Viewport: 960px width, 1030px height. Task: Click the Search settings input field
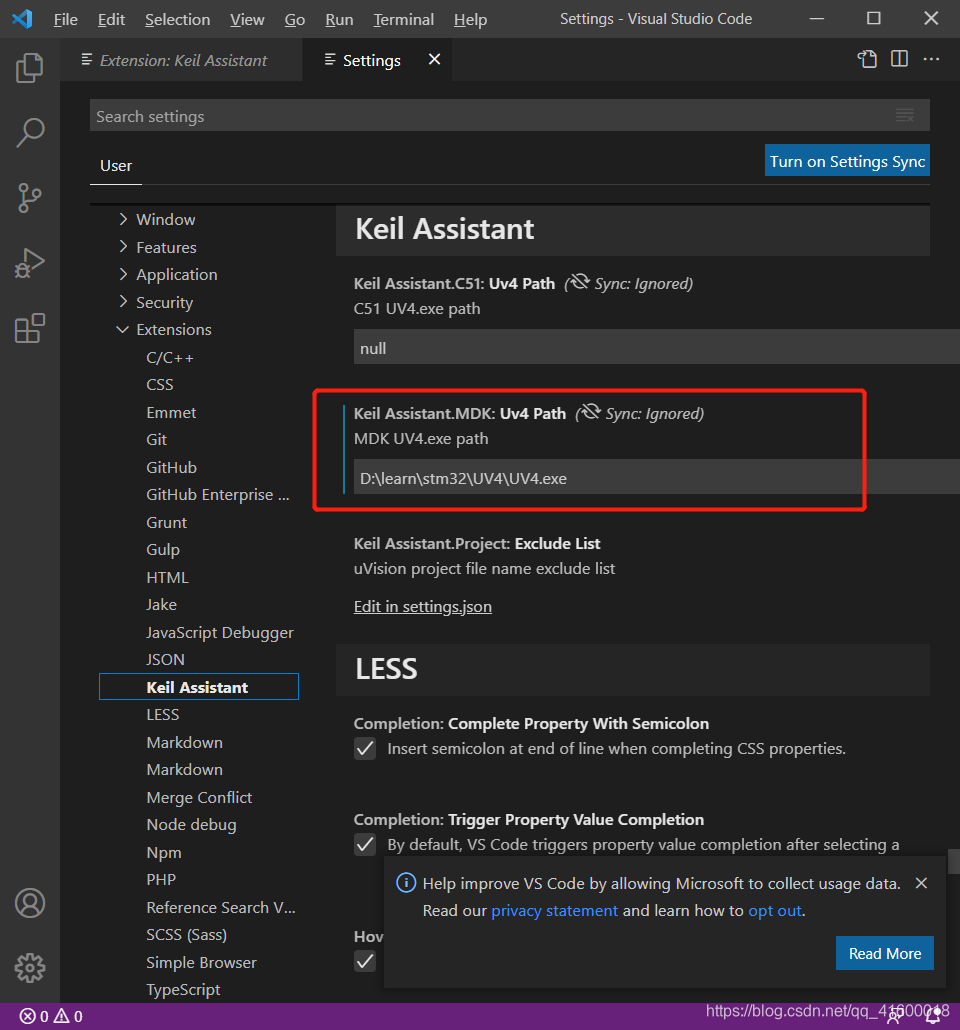pyautogui.click(x=509, y=116)
